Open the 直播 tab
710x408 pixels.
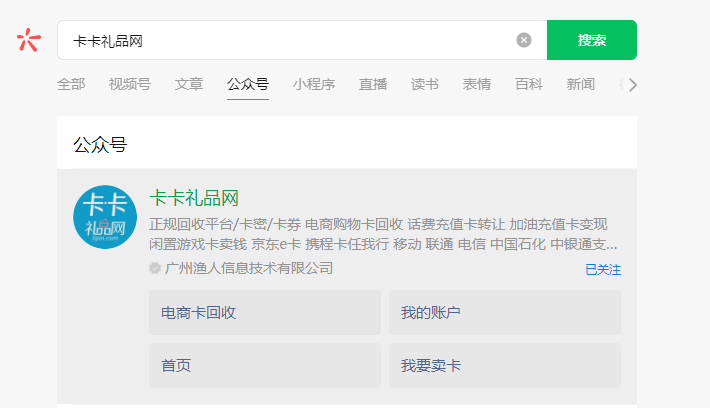373,84
